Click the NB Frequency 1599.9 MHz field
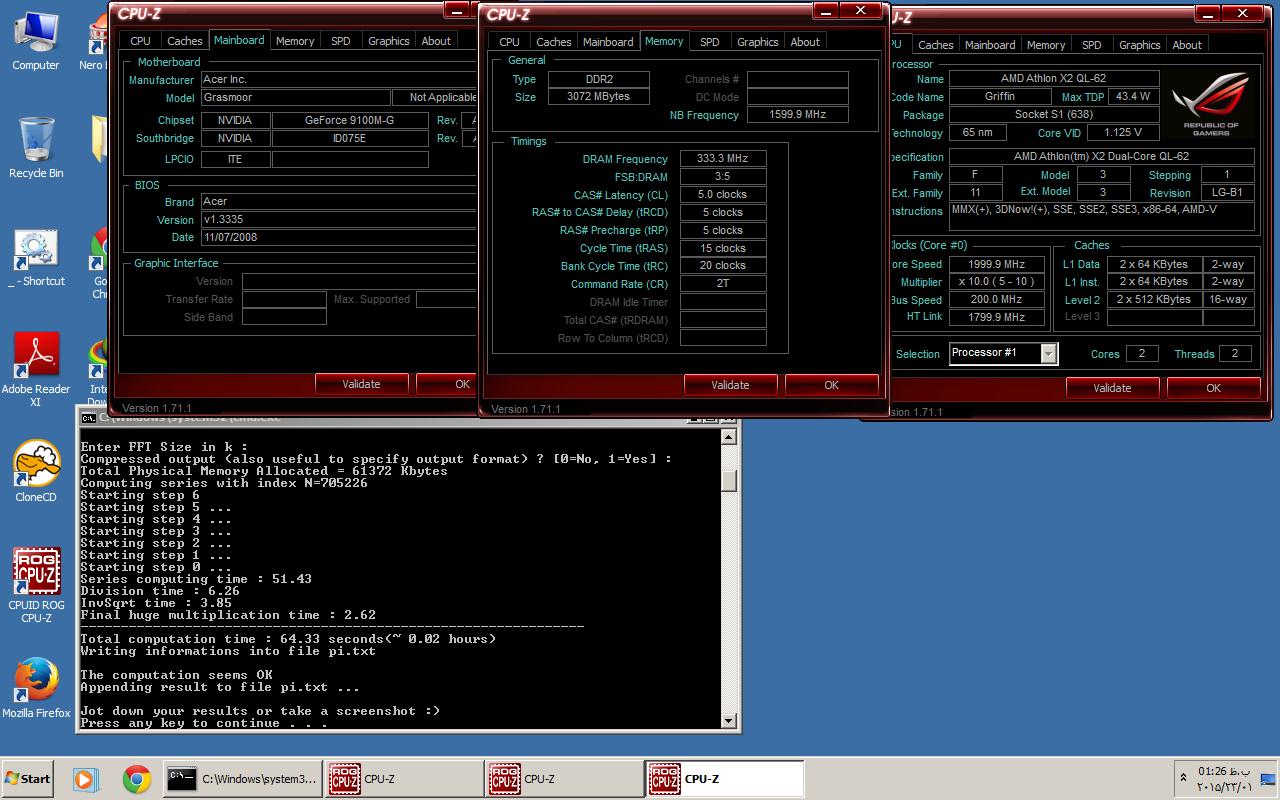1280x800 pixels. [x=797, y=115]
